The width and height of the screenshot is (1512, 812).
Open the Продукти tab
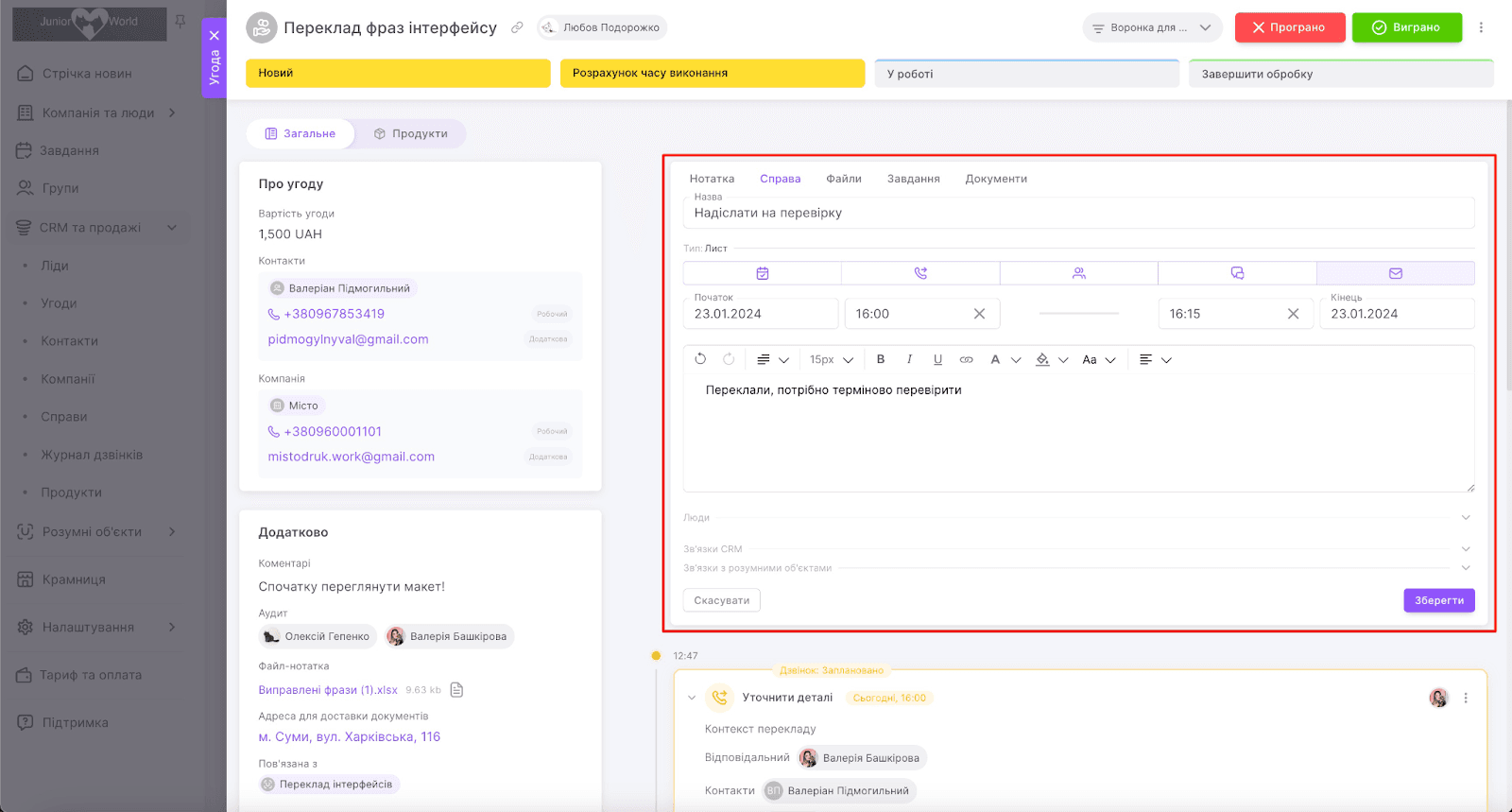tap(410, 134)
